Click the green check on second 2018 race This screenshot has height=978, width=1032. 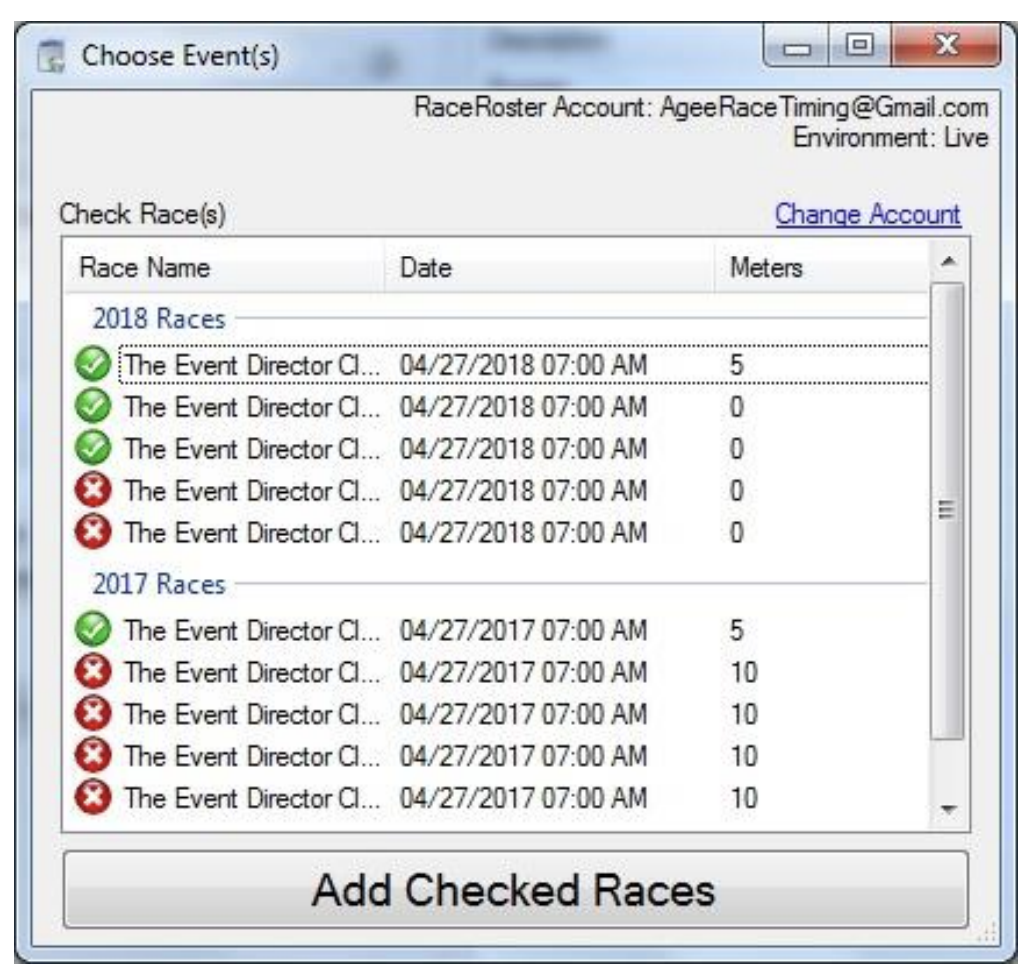(x=92, y=407)
